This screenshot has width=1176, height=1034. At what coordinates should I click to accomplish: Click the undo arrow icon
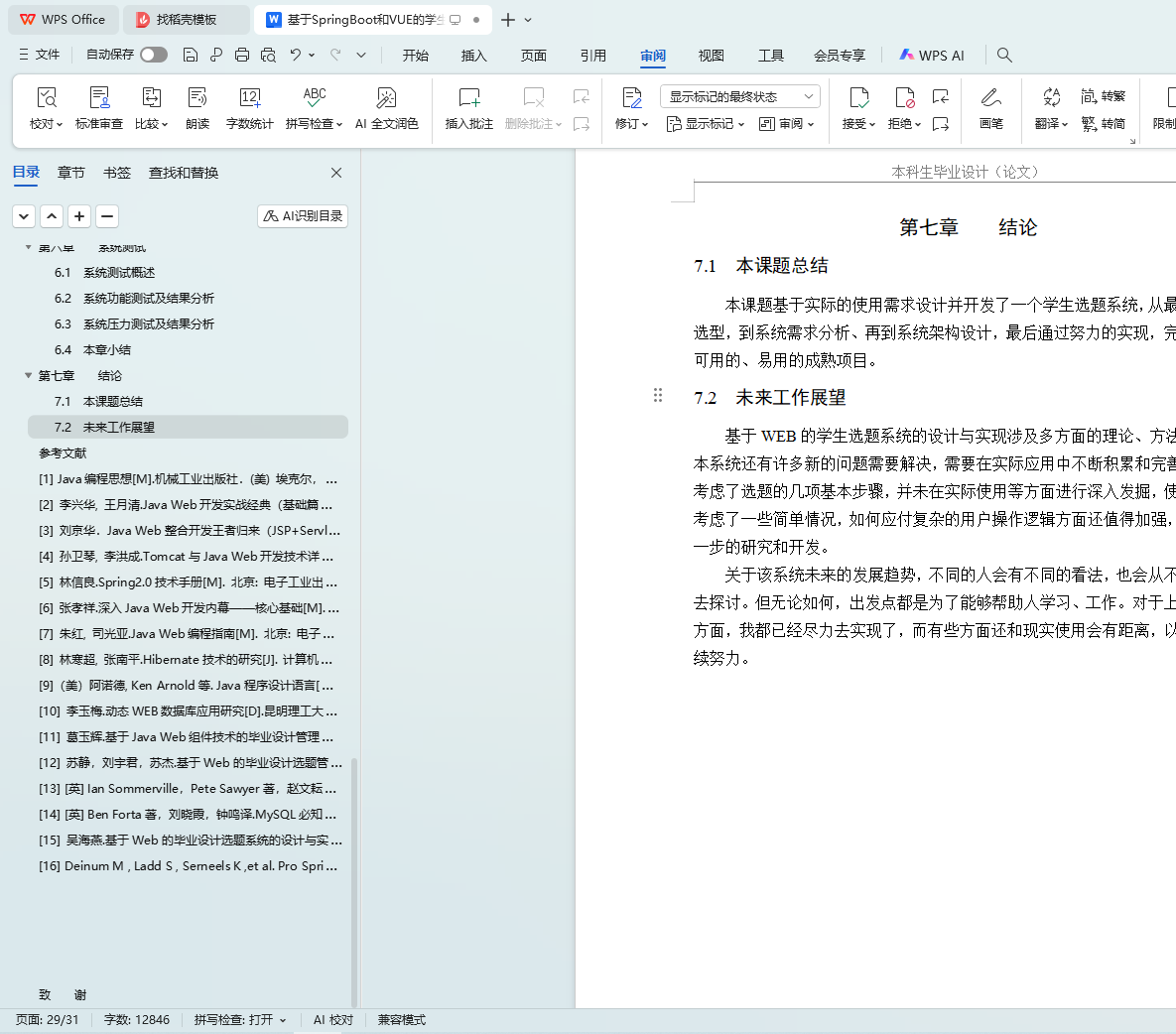click(x=295, y=55)
